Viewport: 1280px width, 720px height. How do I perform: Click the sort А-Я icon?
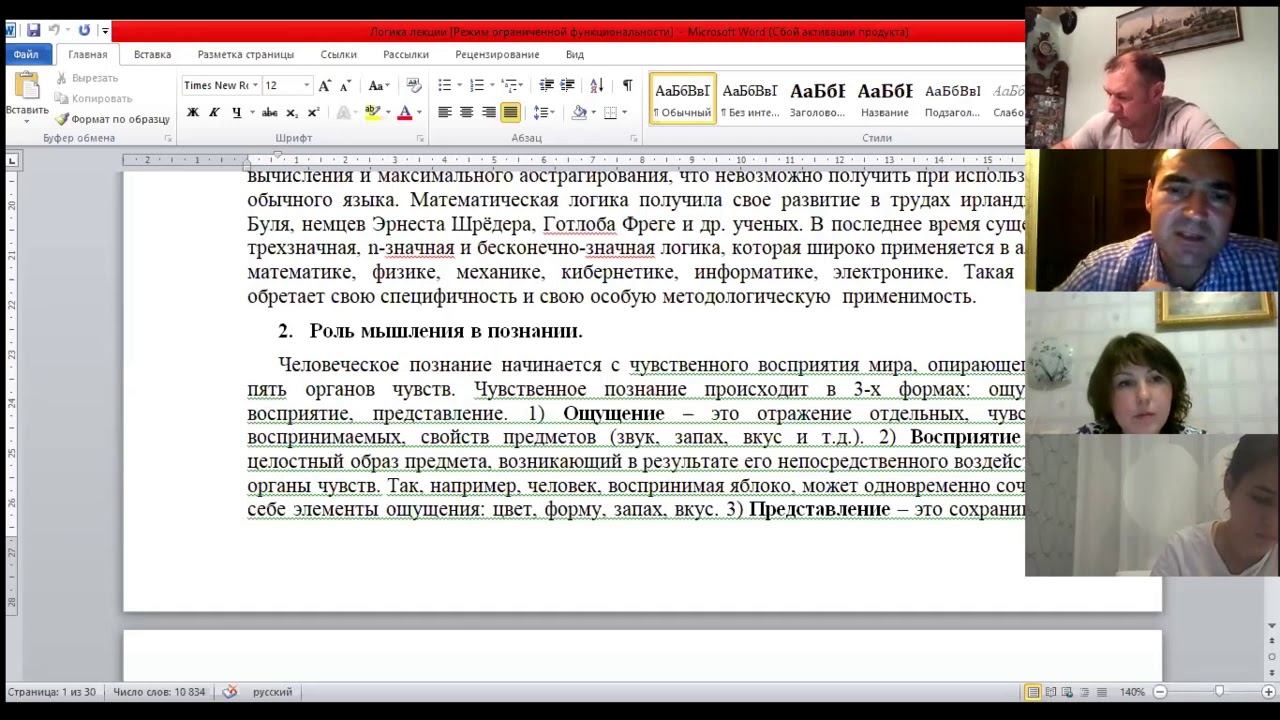point(597,85)
